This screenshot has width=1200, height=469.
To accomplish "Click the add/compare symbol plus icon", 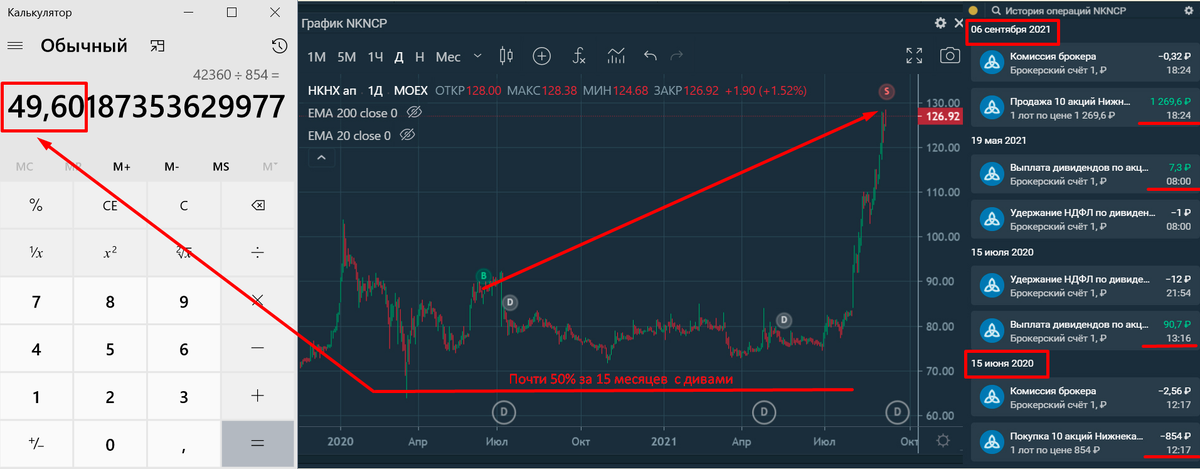I will [542, 56].
